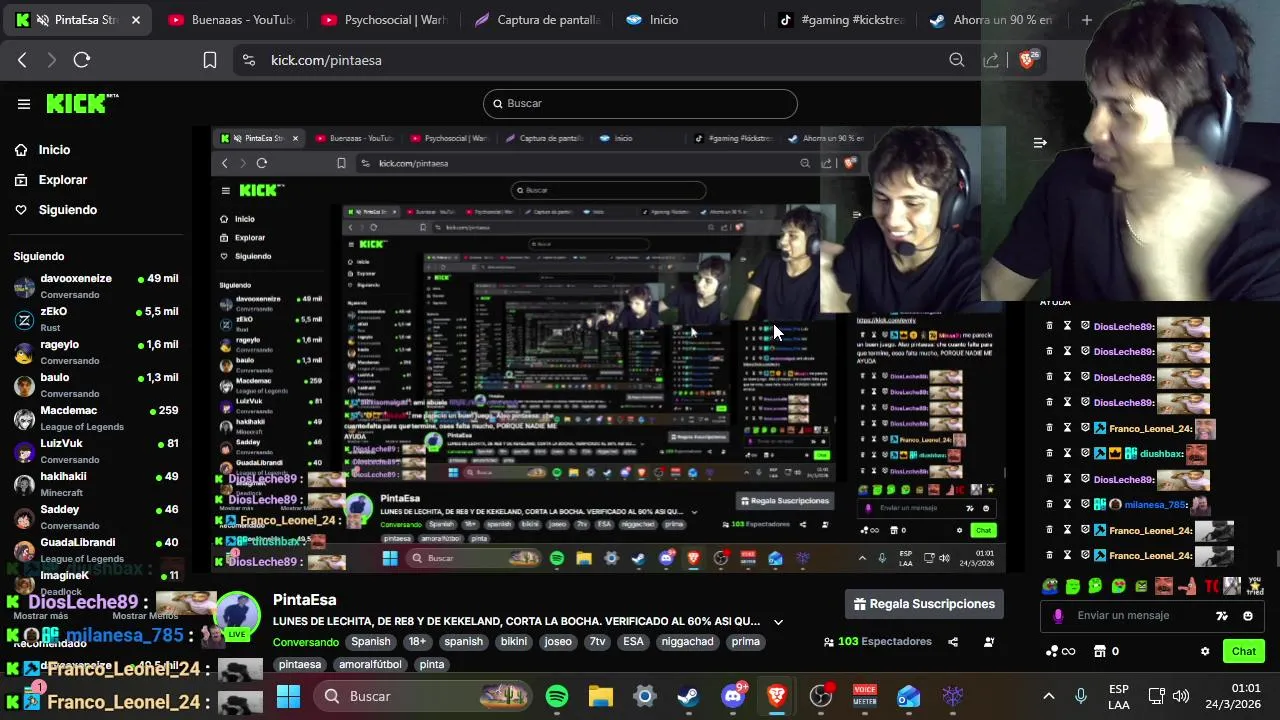Image resolution: width=1280 pixels, height=720 pixels.
Task: Click the Kick Buscar search field
Action: (640, 103)
